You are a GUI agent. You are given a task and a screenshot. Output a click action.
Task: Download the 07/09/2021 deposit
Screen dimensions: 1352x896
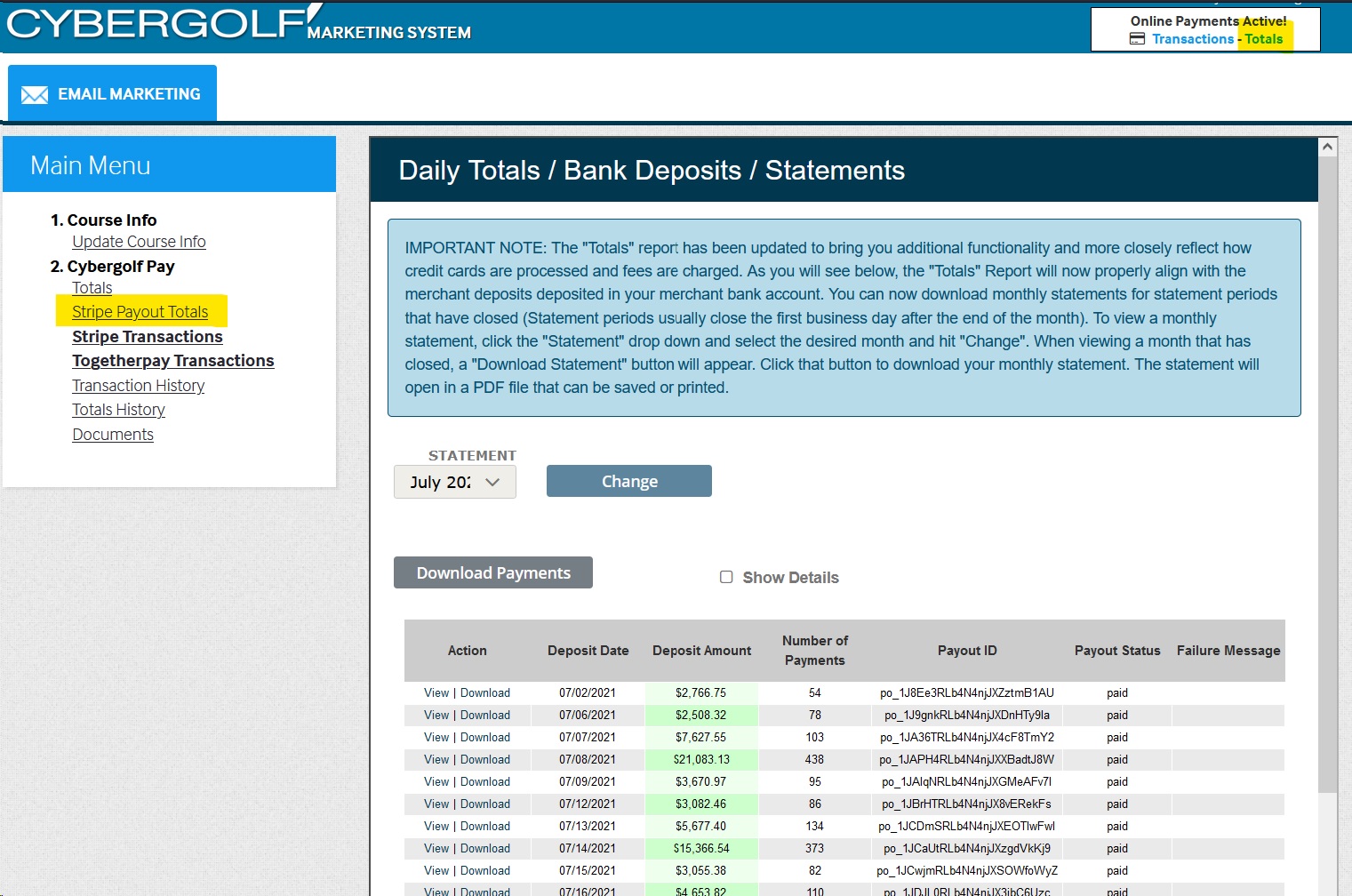(485, 781)
